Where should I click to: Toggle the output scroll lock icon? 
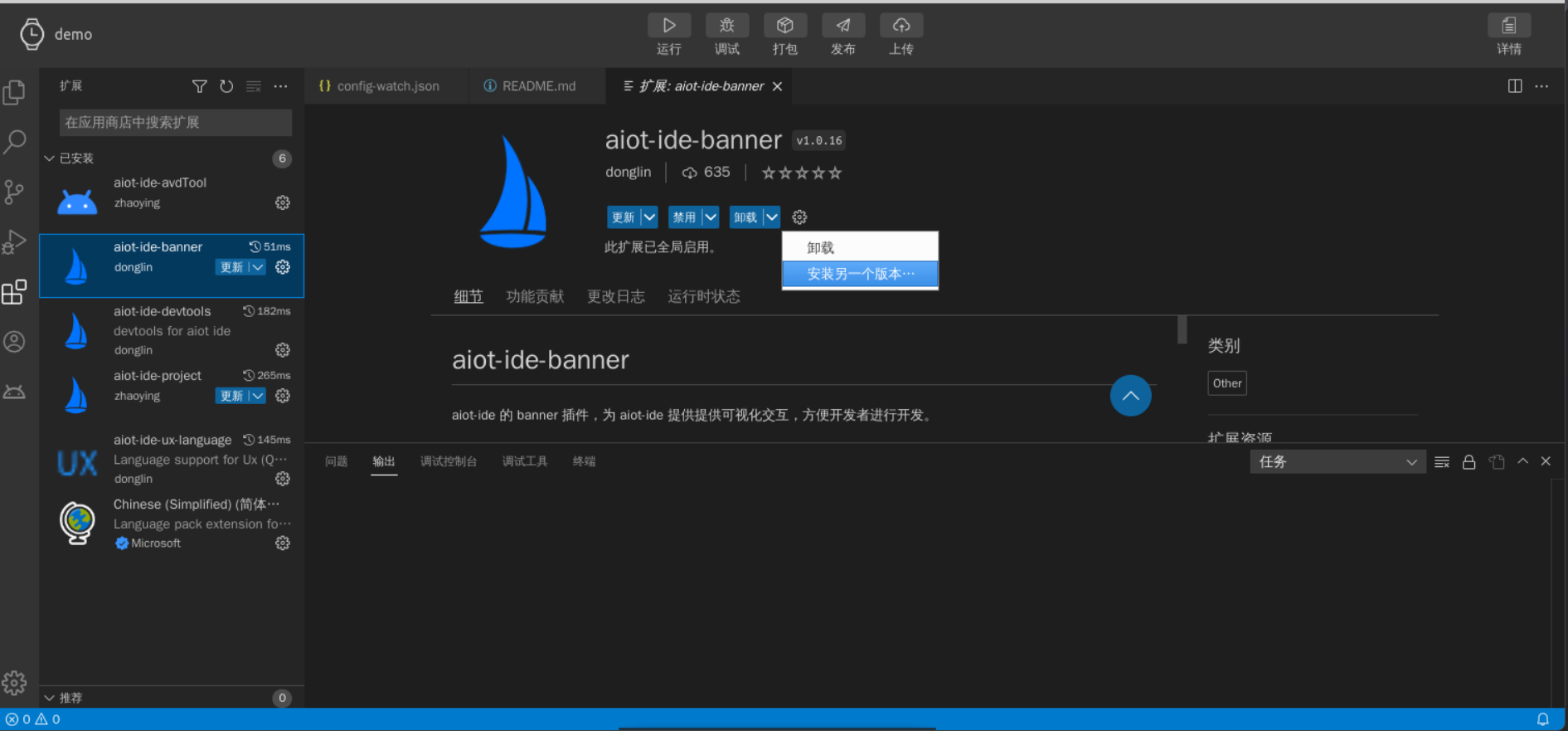pos(1468,462)
